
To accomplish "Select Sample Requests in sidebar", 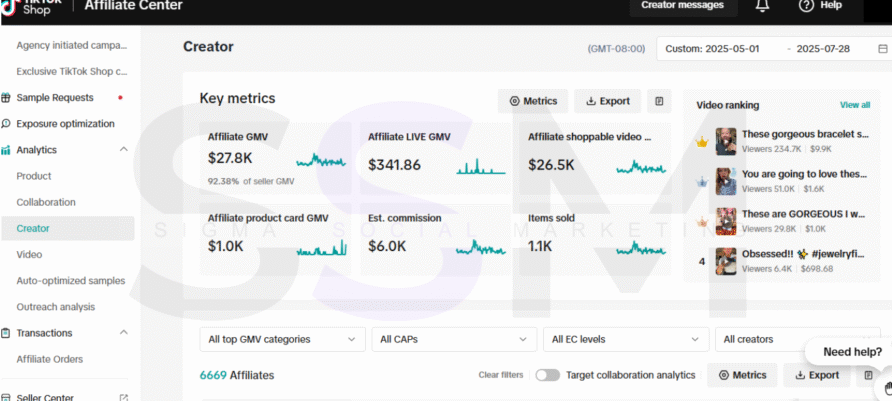I will point(55,98).
